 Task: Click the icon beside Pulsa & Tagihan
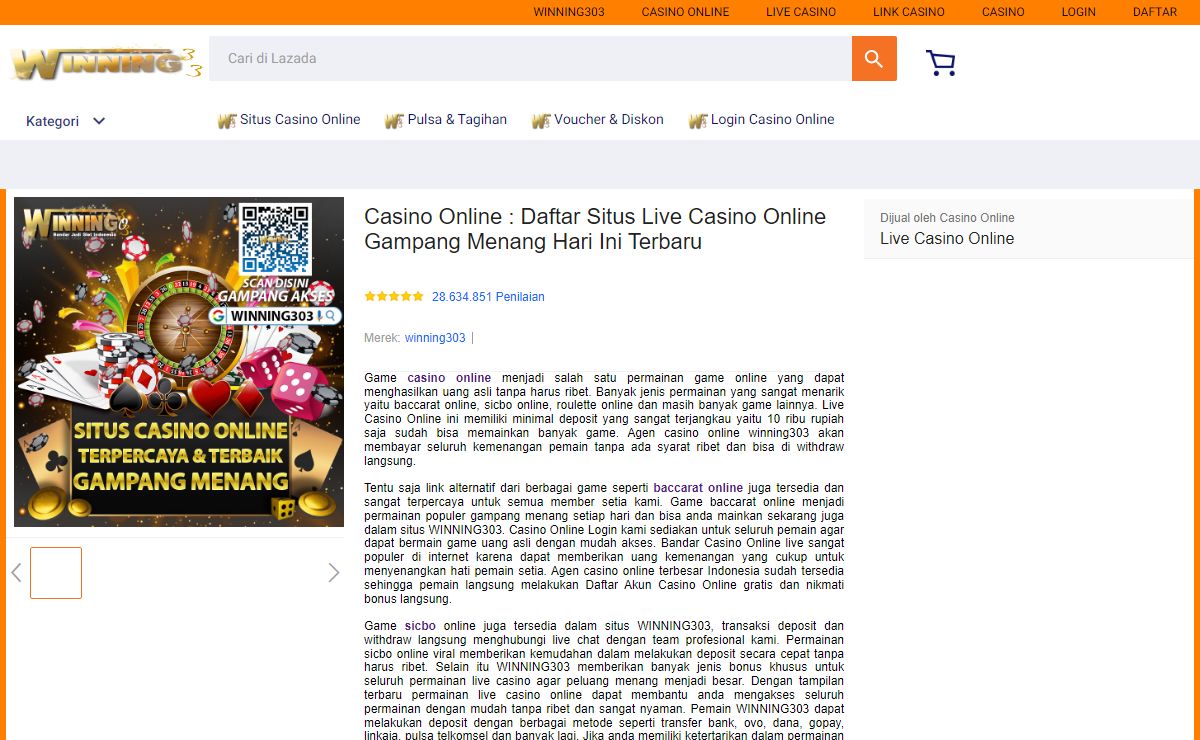click(394, 121)
